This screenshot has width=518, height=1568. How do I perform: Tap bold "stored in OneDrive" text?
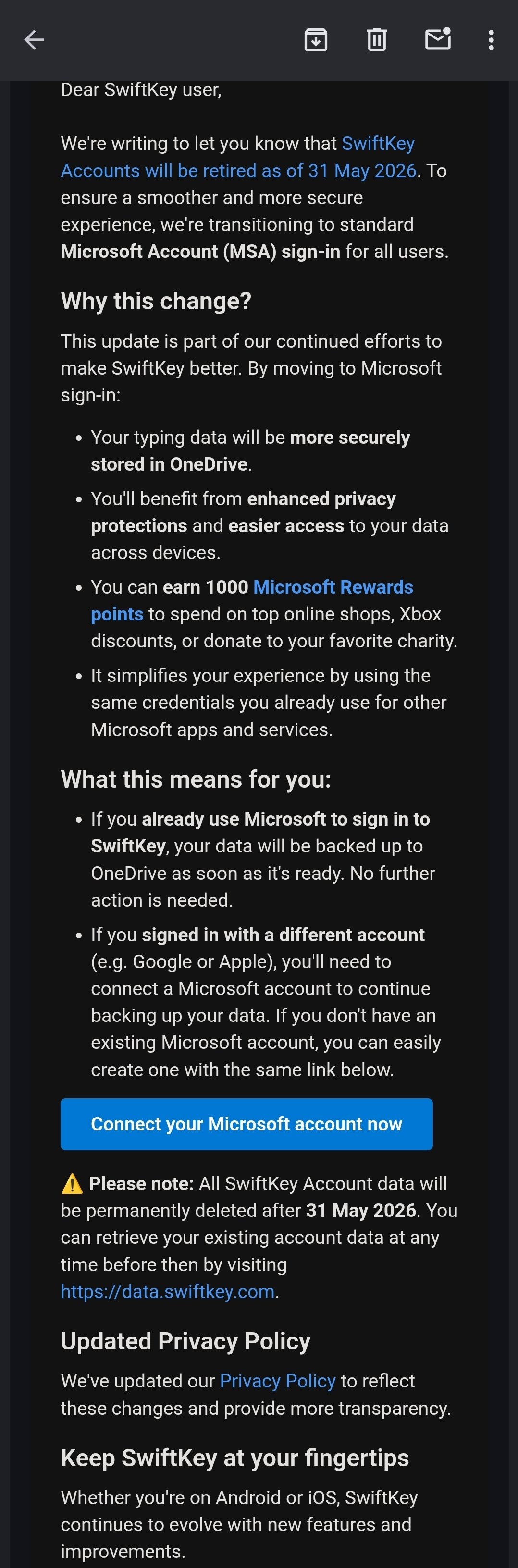(169, 464)
